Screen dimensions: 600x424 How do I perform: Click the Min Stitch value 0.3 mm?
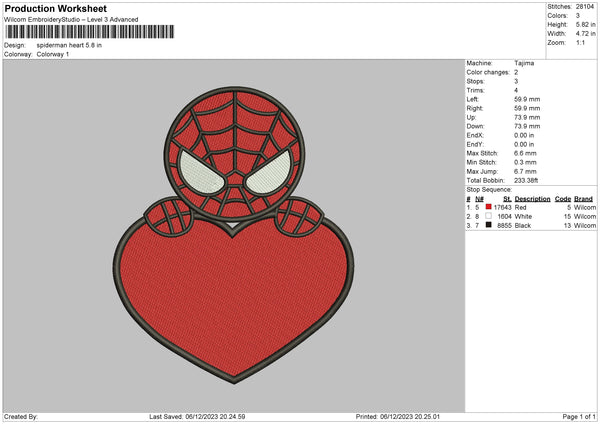tap(525, 163)
